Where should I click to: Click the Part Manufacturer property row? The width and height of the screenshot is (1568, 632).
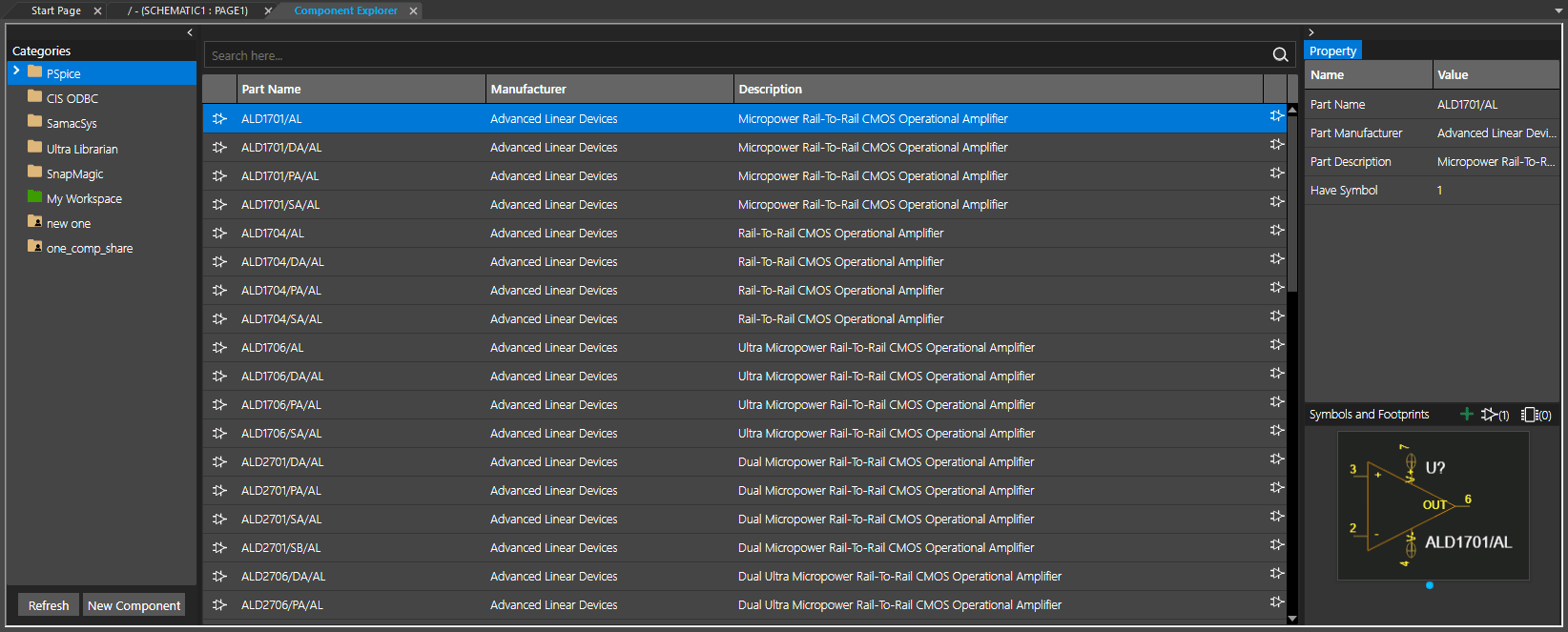(x=1432, y=133)
